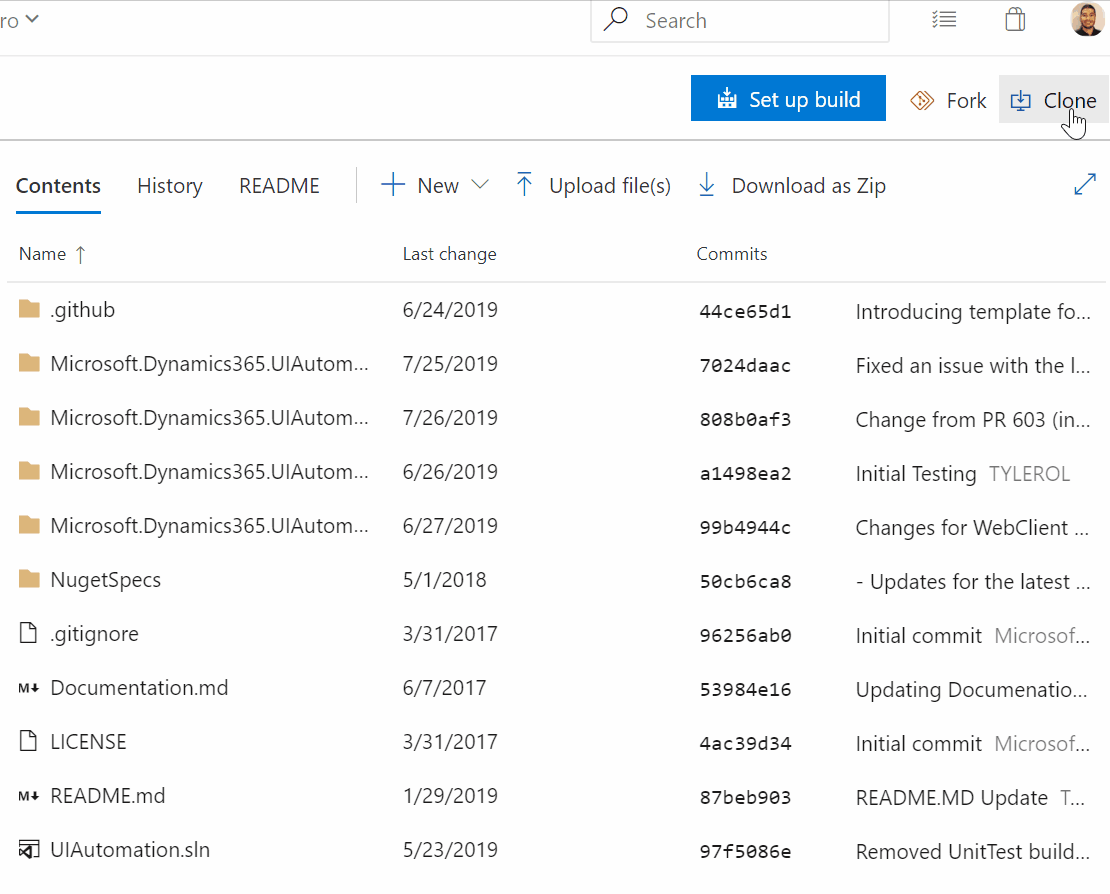
Task: Click the Clone repository icon
Action: tap(1020, 101)
